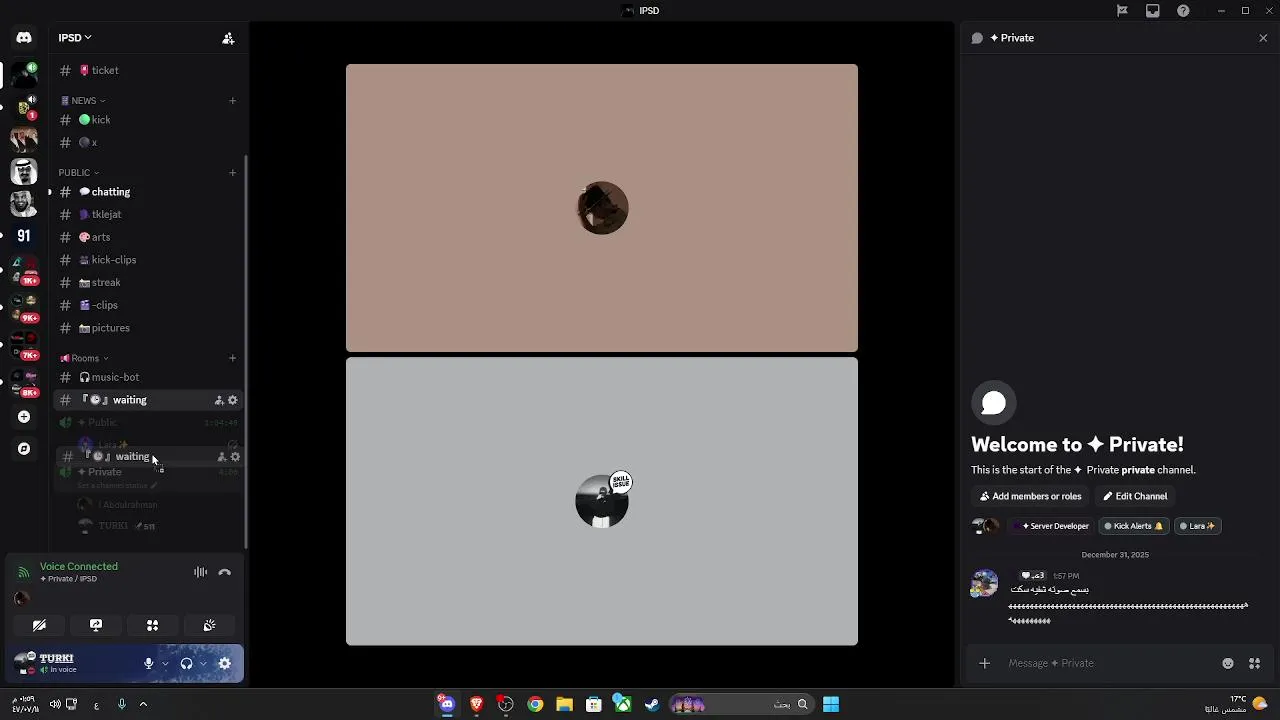
Task: Disconnect from voice with hang-up icon
Action: coord(225,572)
